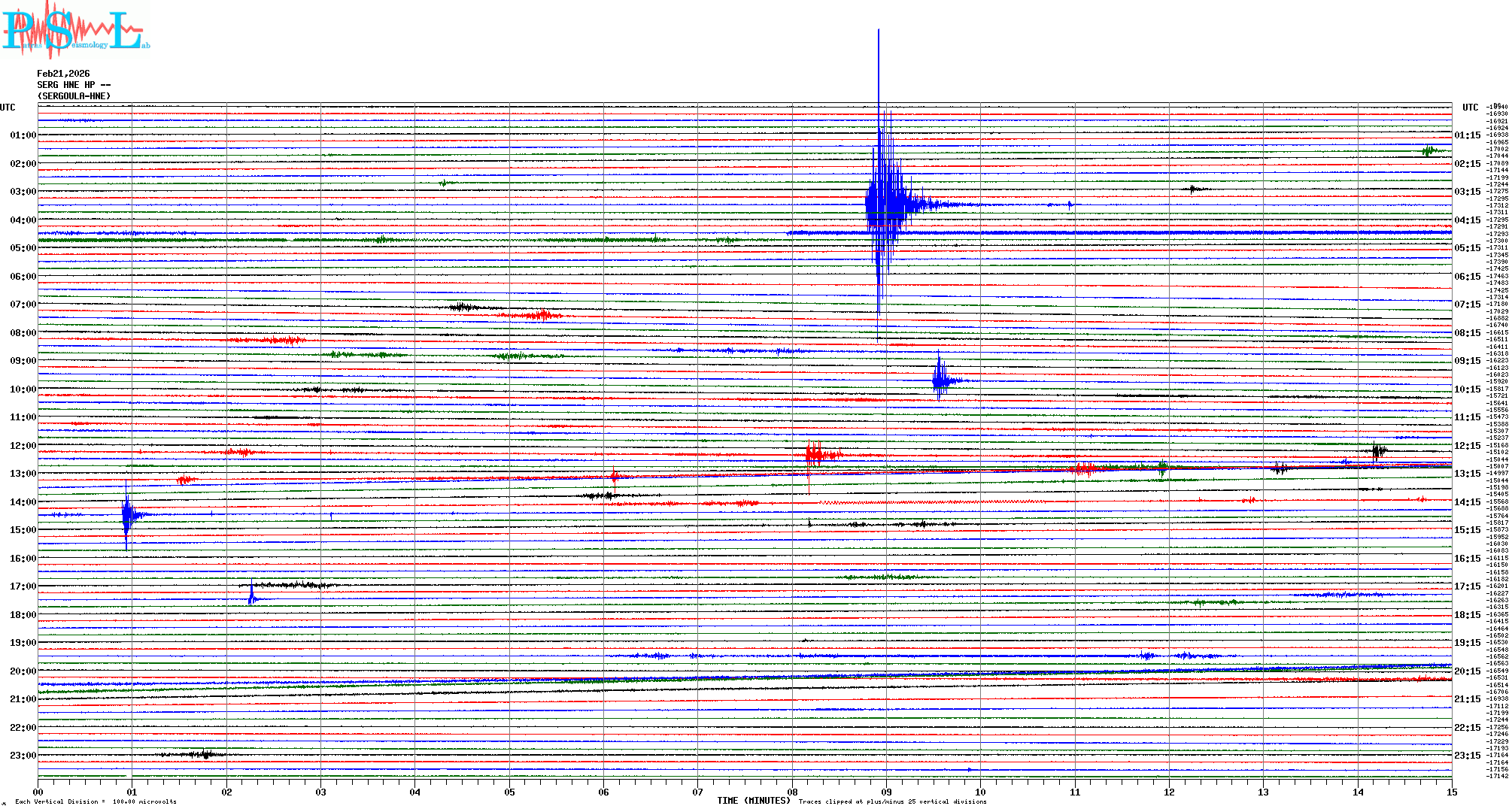Image resolution: width=1512 pixels, height=812 pixels.
Task: Click the TIME (MINUTES) axis title
Action: pos(753,801)
